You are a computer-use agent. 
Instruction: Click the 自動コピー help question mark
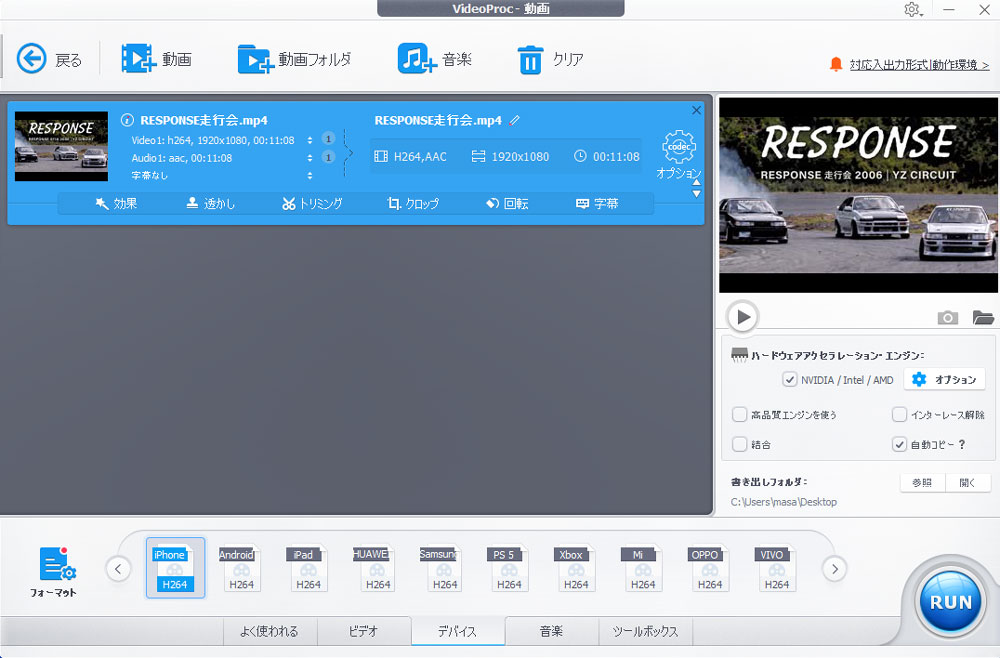click(962, 444)
